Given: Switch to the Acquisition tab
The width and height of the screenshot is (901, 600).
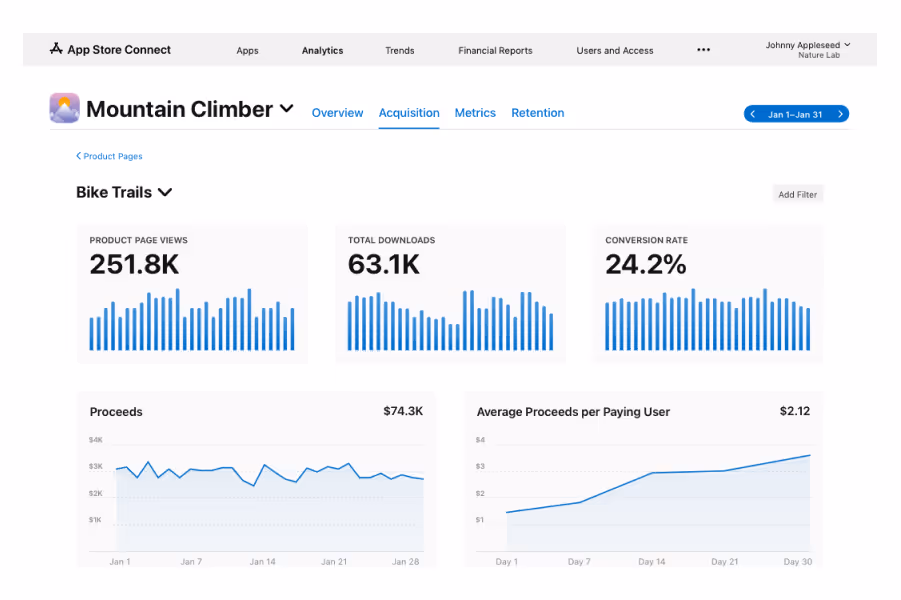Looking at the screenshot, I should (x=409, y=113).
